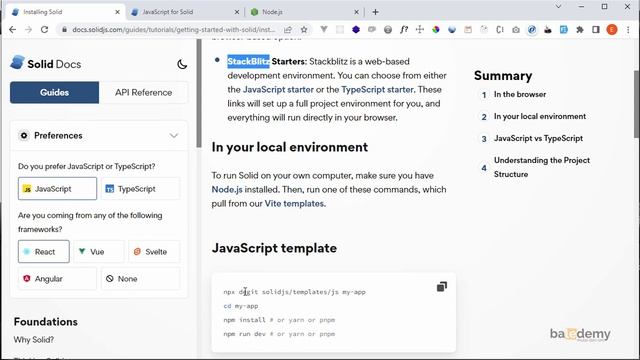Open the JavaScript starter link

278,89
